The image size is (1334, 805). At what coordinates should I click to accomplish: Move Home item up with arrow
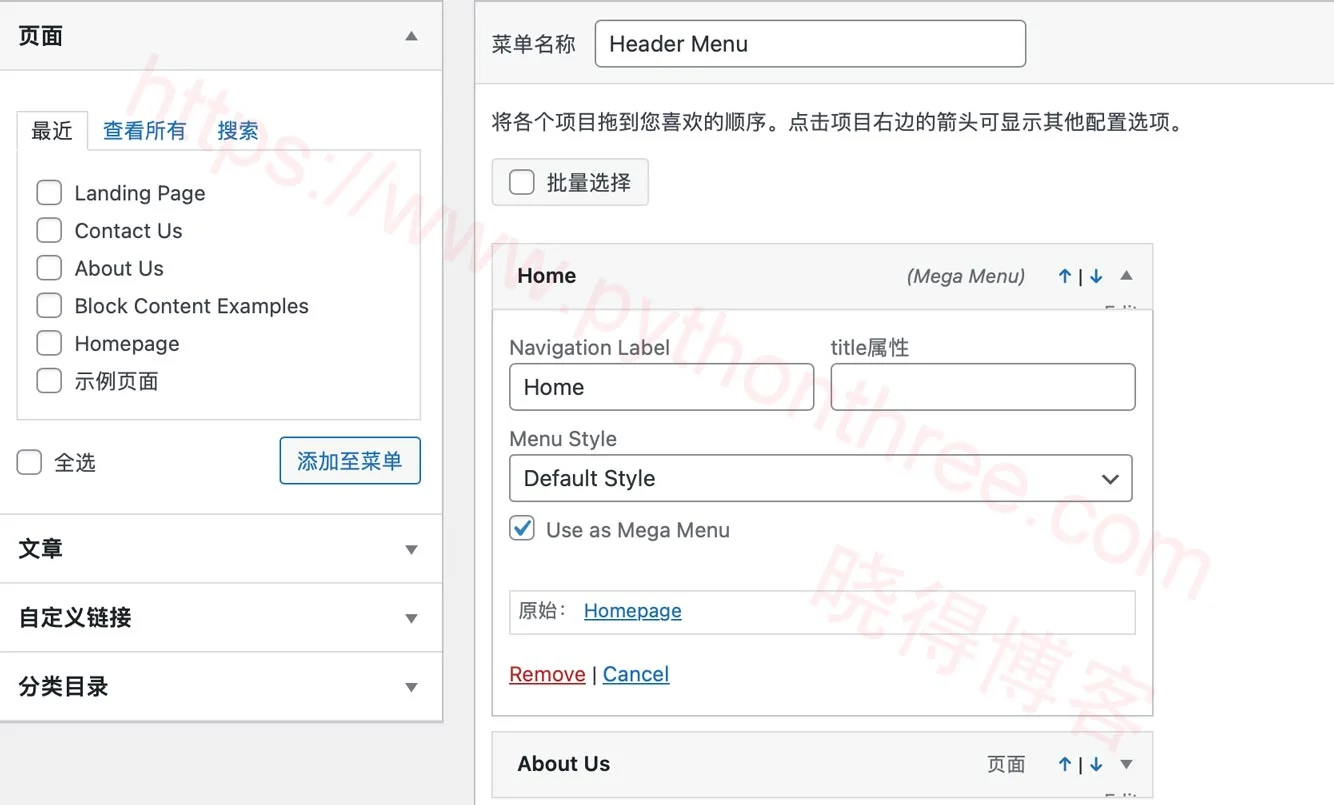click(x=1065, y=276)
